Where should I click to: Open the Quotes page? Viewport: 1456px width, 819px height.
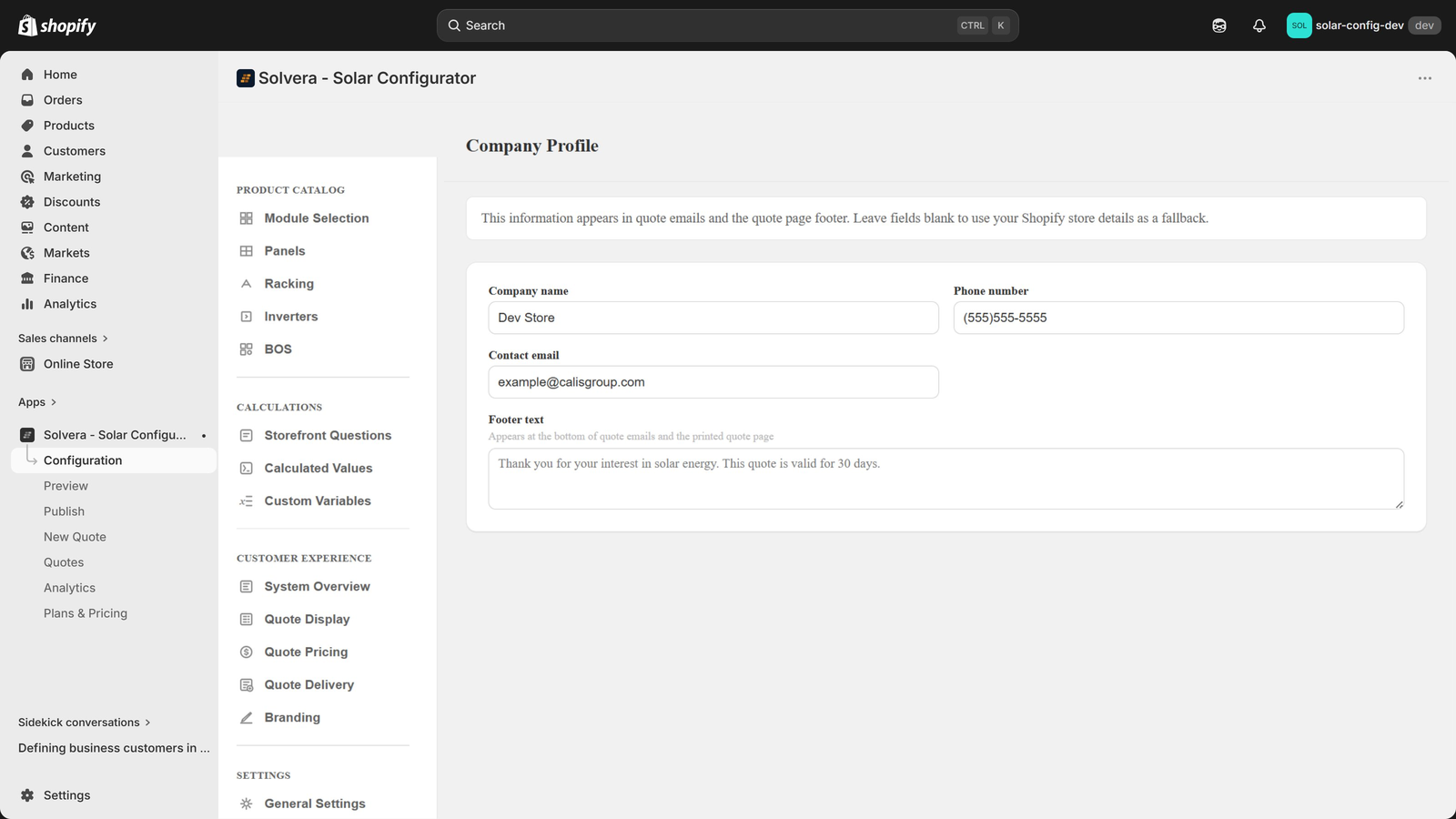tap(64, 562)
